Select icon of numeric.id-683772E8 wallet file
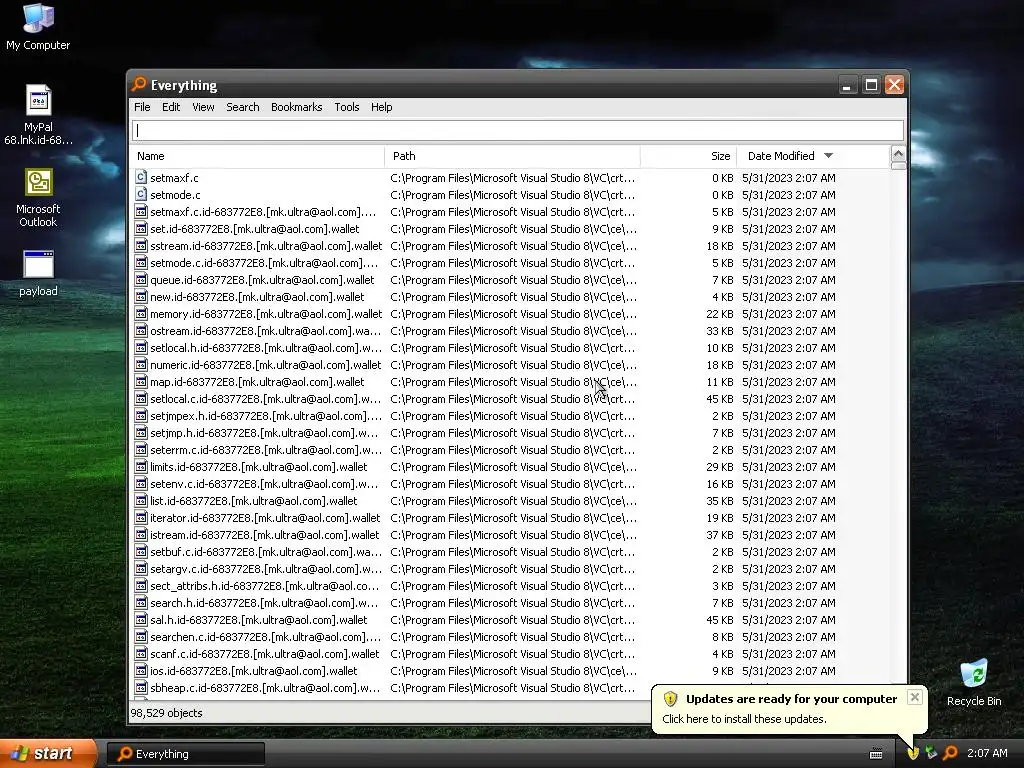 [x=140, y=364]
